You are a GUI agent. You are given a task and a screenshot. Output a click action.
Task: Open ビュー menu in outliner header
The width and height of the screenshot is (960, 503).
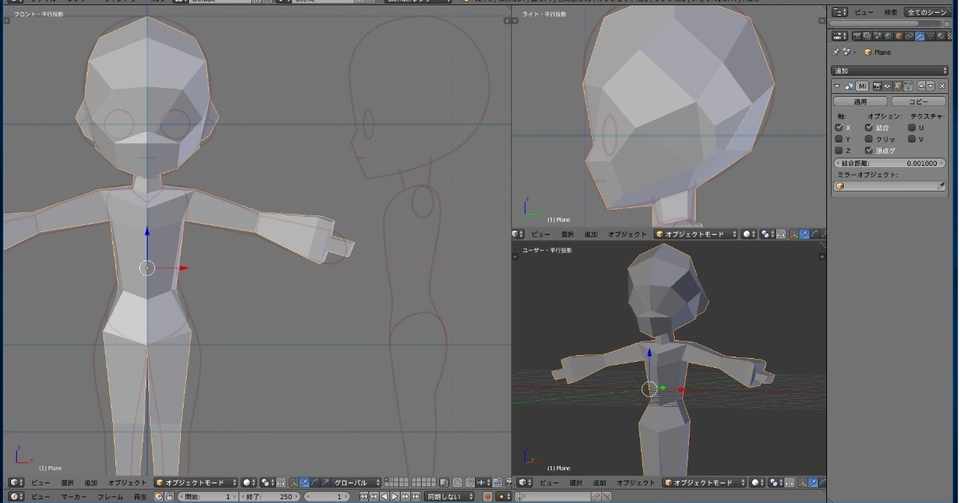[x=864, y=12]
